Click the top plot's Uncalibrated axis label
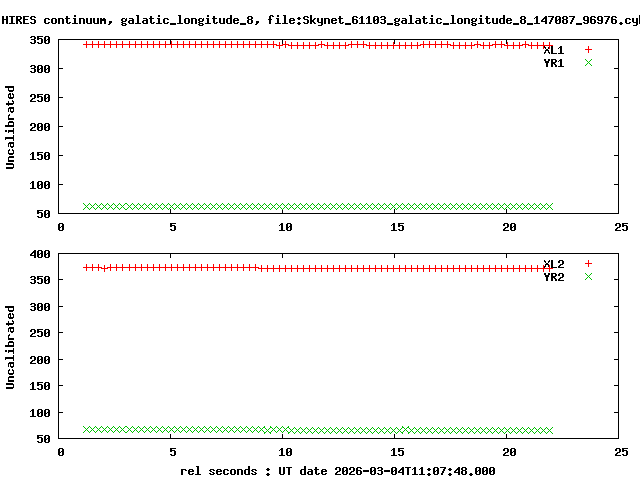This screenshot has height=480, width=640. coord(11,127)
